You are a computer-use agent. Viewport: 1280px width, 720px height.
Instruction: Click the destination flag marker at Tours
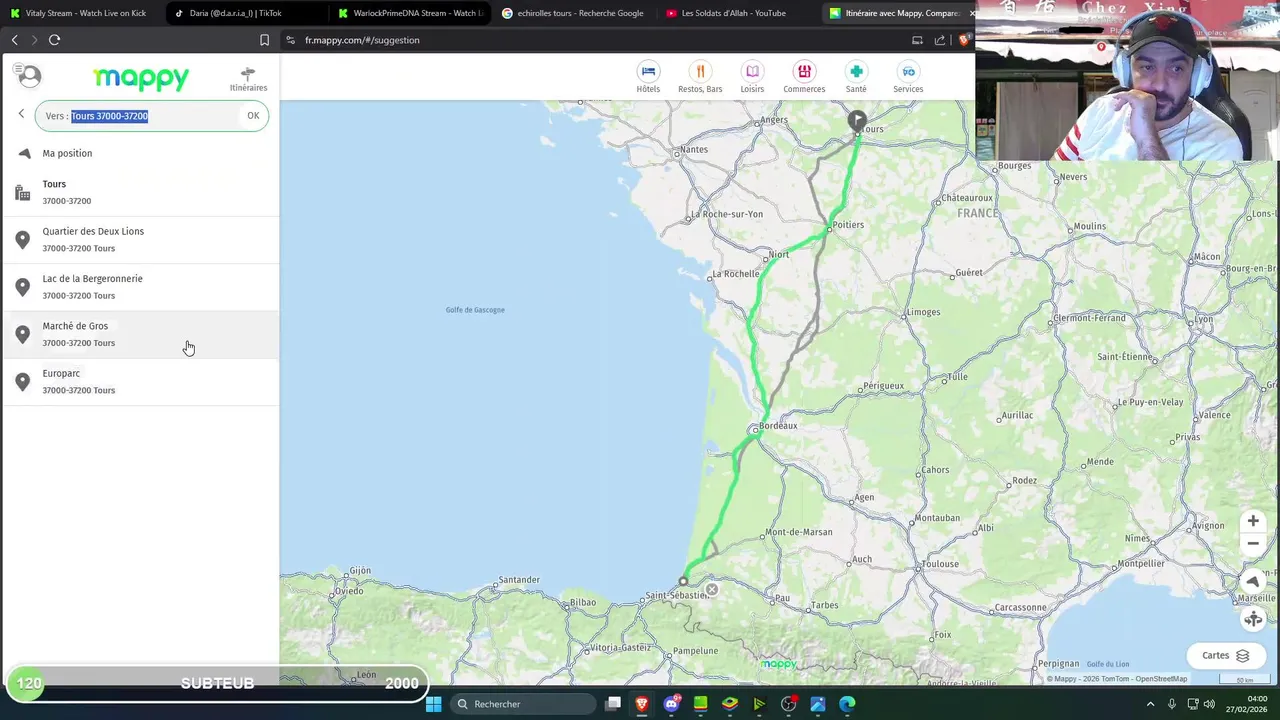[857, 121]
